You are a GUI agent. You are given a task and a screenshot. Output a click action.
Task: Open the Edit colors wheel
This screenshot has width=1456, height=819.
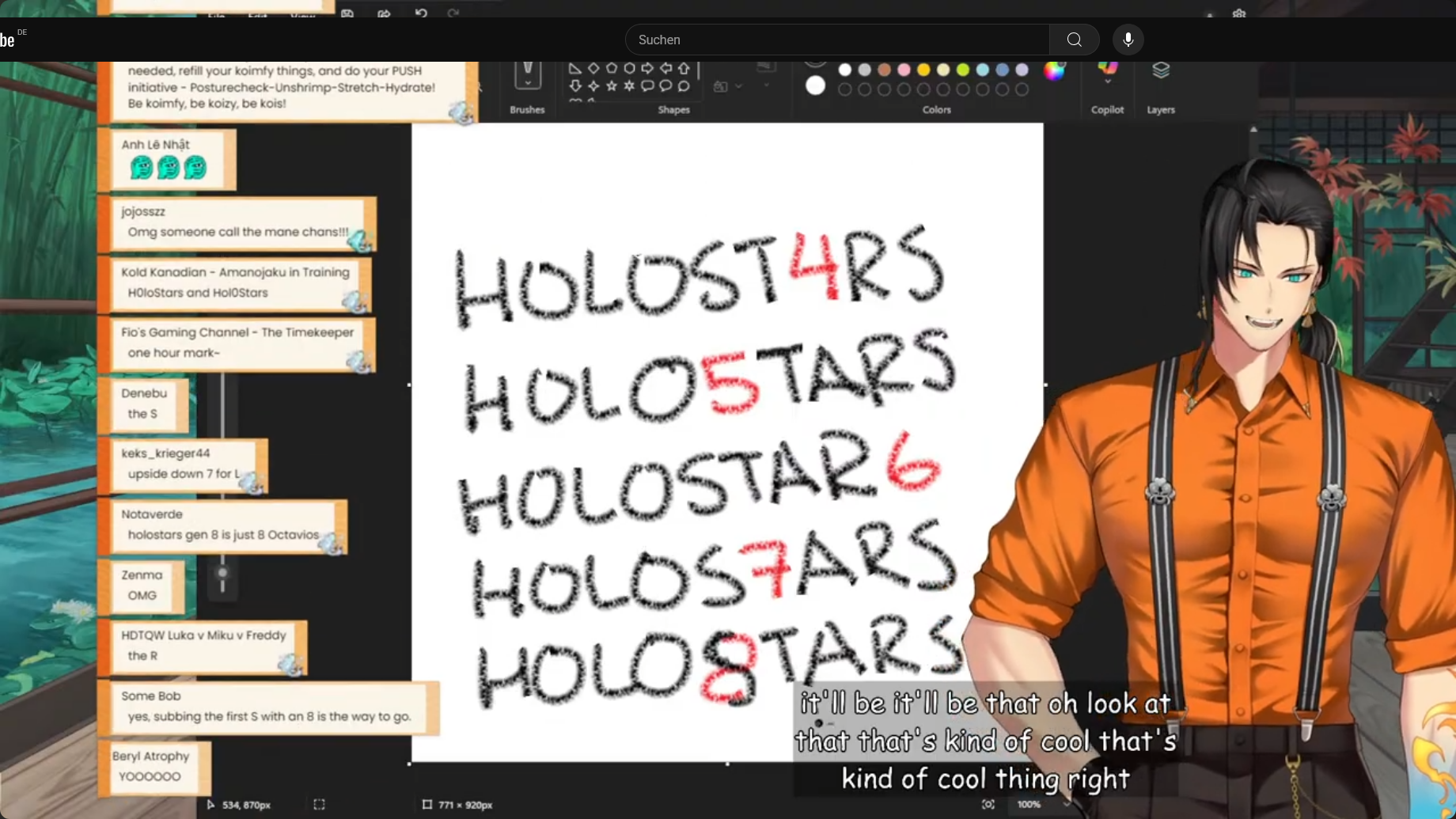tap(1054, 70)
